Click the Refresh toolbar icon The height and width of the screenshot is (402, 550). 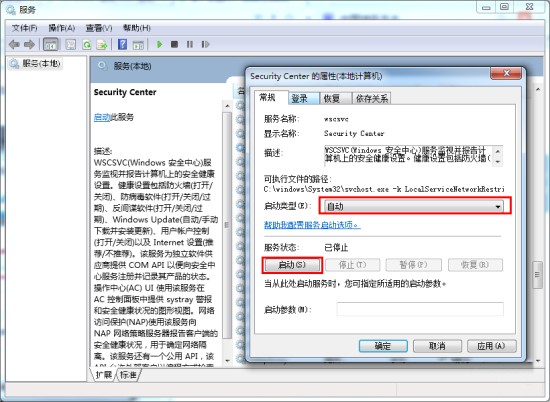point(87,45)
